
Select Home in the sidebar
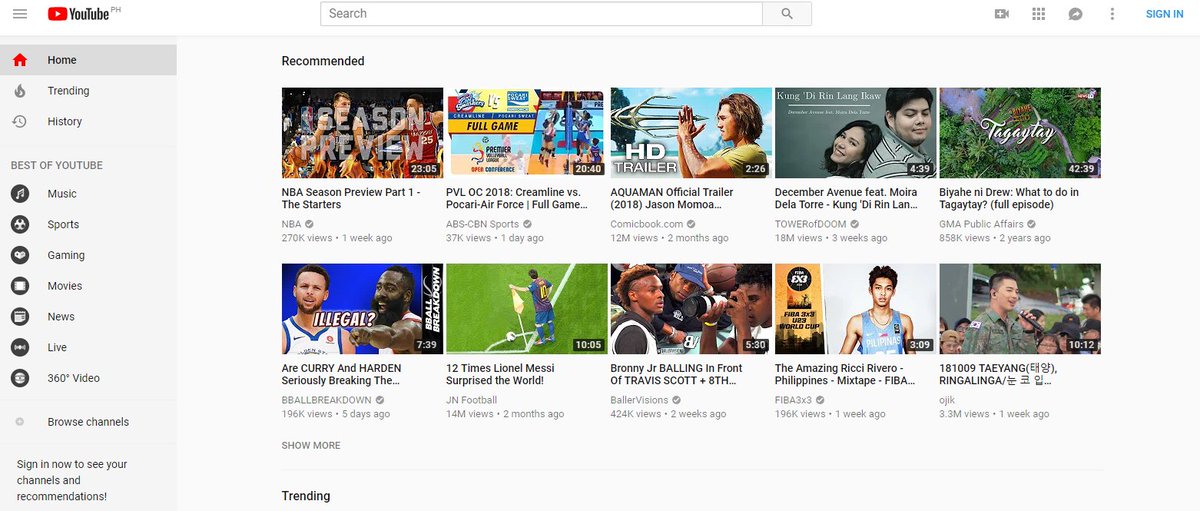point(88,60)
